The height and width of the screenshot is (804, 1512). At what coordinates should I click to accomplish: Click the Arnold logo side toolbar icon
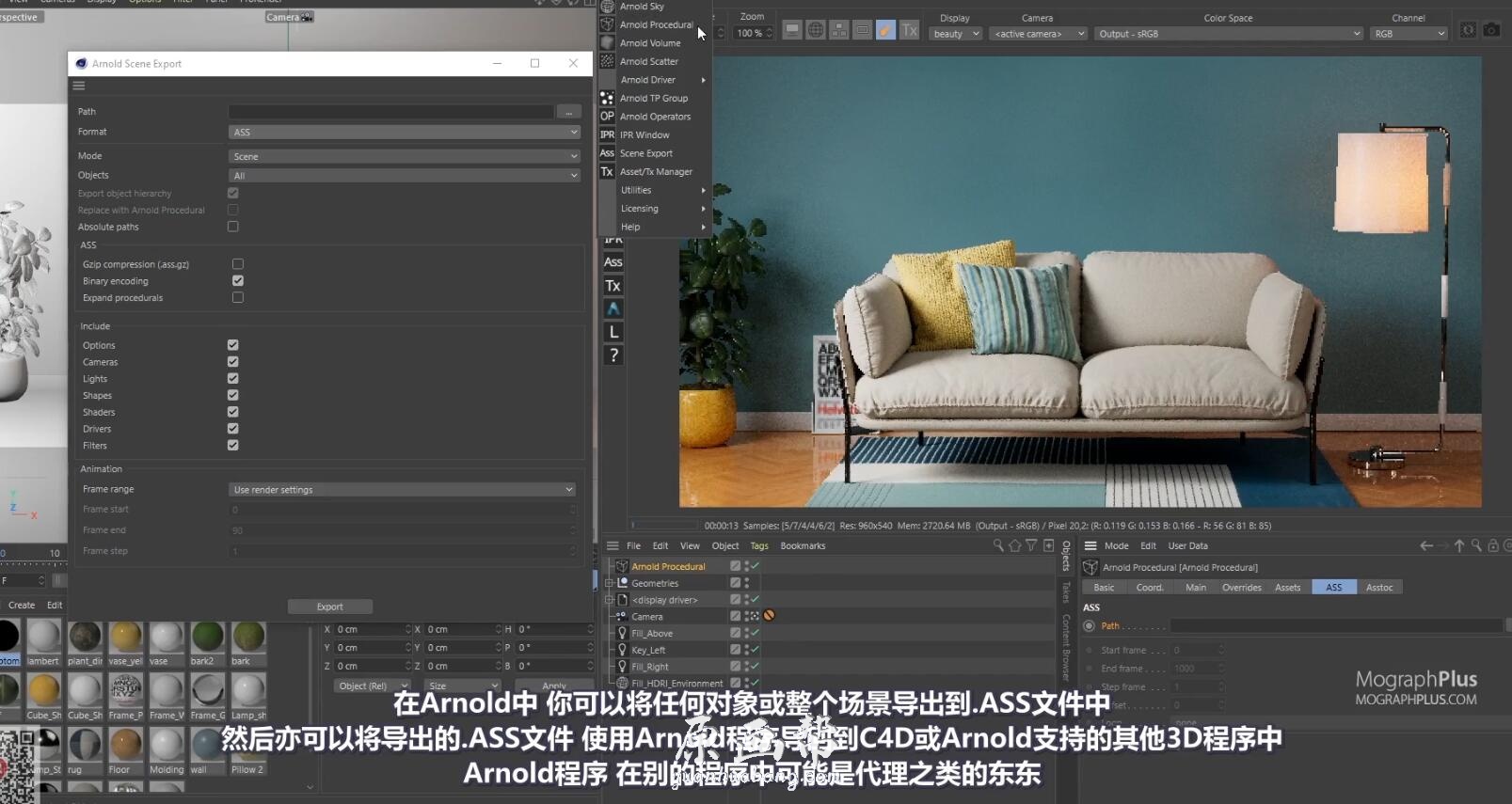[613, 308]
